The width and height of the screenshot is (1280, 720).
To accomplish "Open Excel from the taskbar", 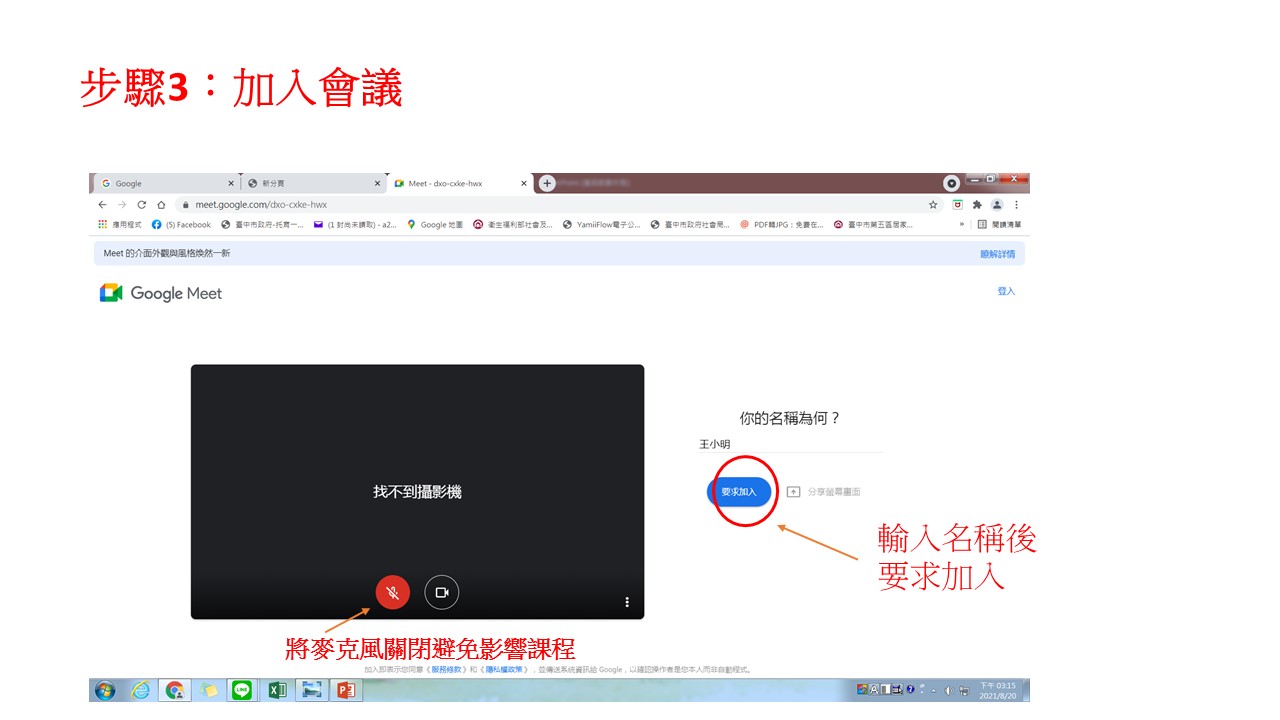I will coord(277,690).
